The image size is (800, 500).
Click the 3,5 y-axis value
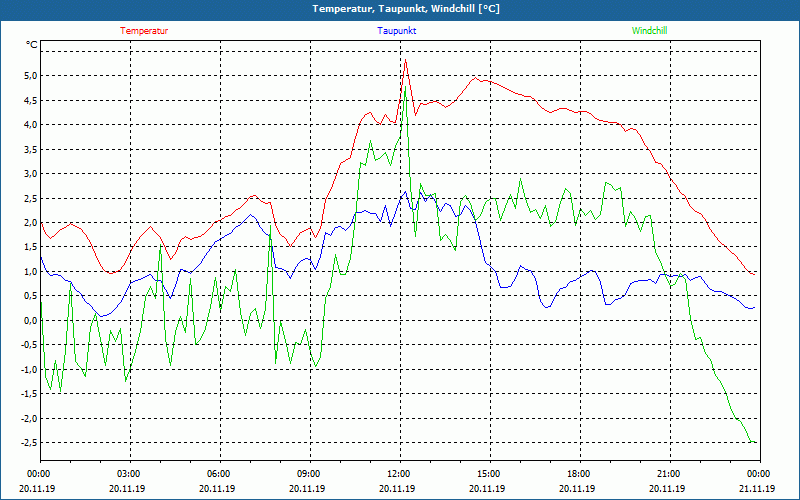point(31,149)
